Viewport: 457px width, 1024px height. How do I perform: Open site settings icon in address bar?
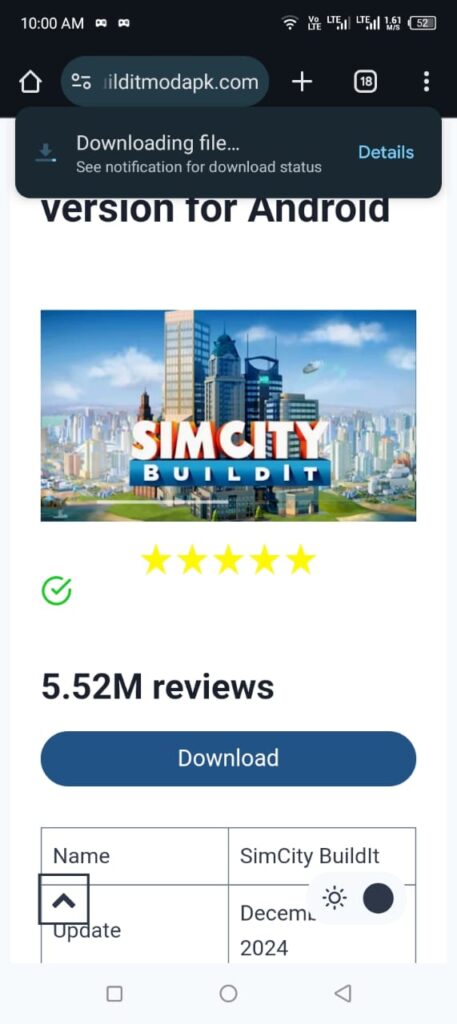pyautogui.click(x=82, y=82)
